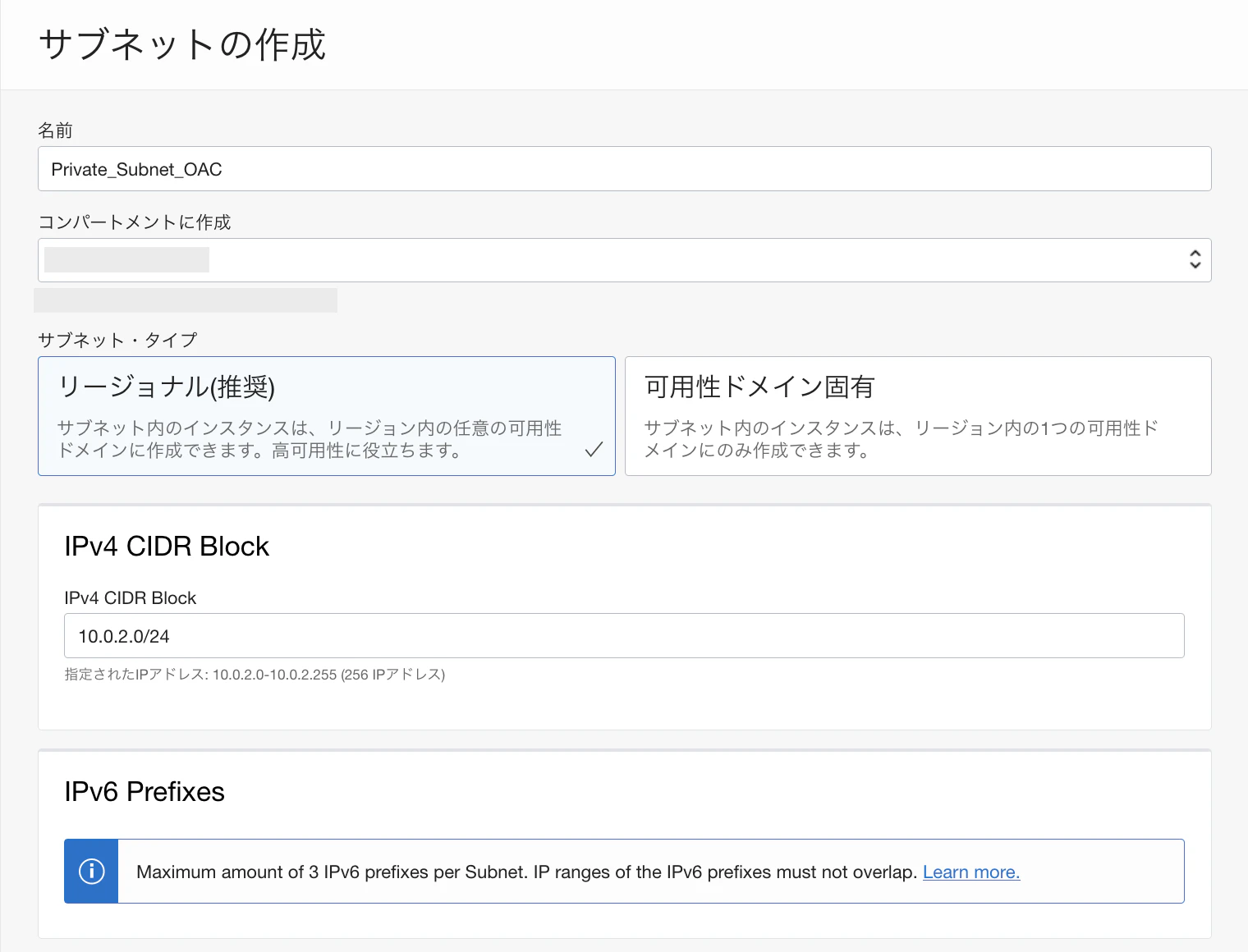Image resolution: width=1248 pixels, height=952 pixels.
Task: Click the 名前 input field with Private_Subnet_OAC
Action: click(x=625, y=169)
